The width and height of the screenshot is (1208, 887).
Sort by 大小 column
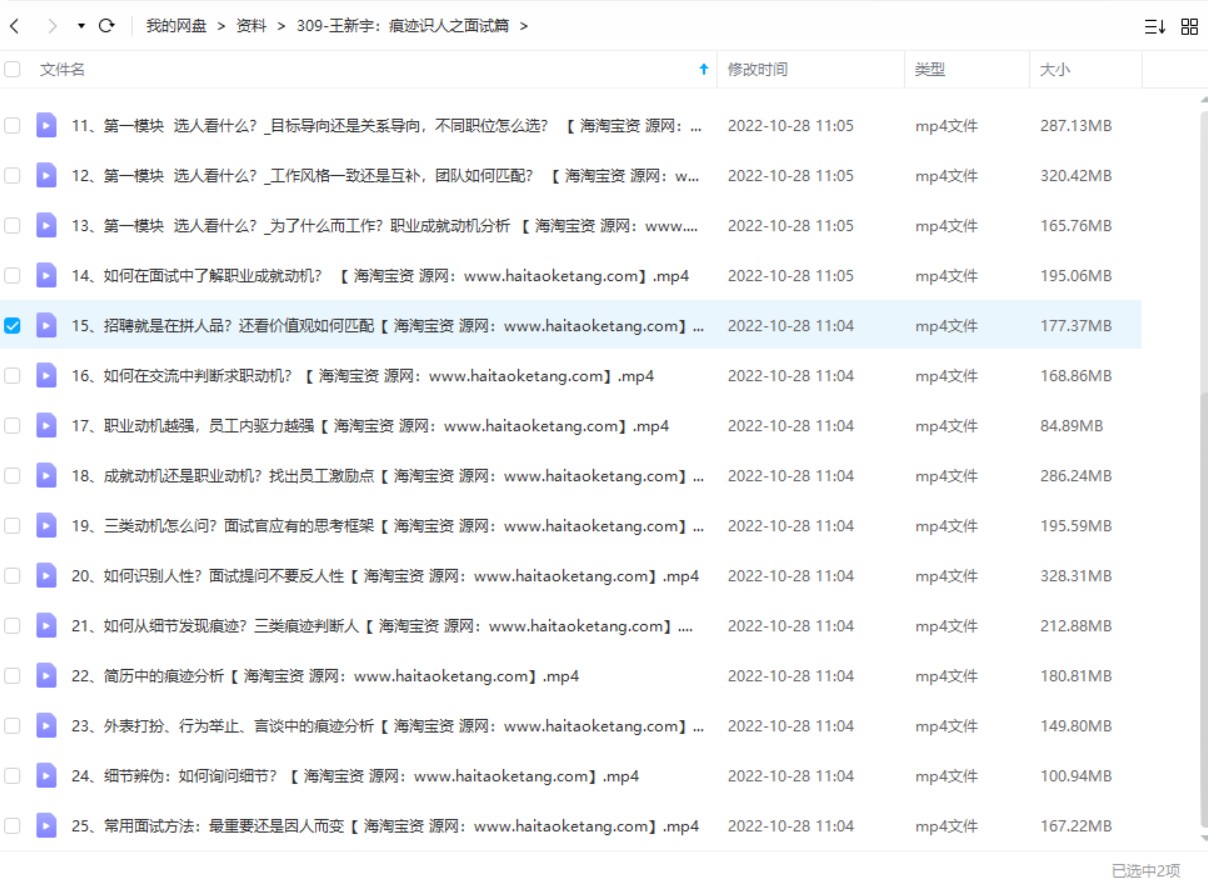pyautogui.click(x=1055, y=69)
